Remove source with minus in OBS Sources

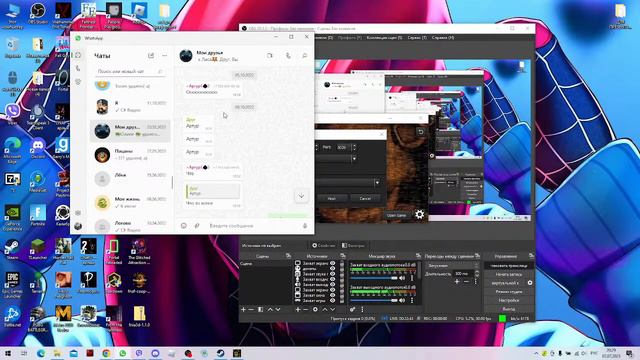(306, 310)
